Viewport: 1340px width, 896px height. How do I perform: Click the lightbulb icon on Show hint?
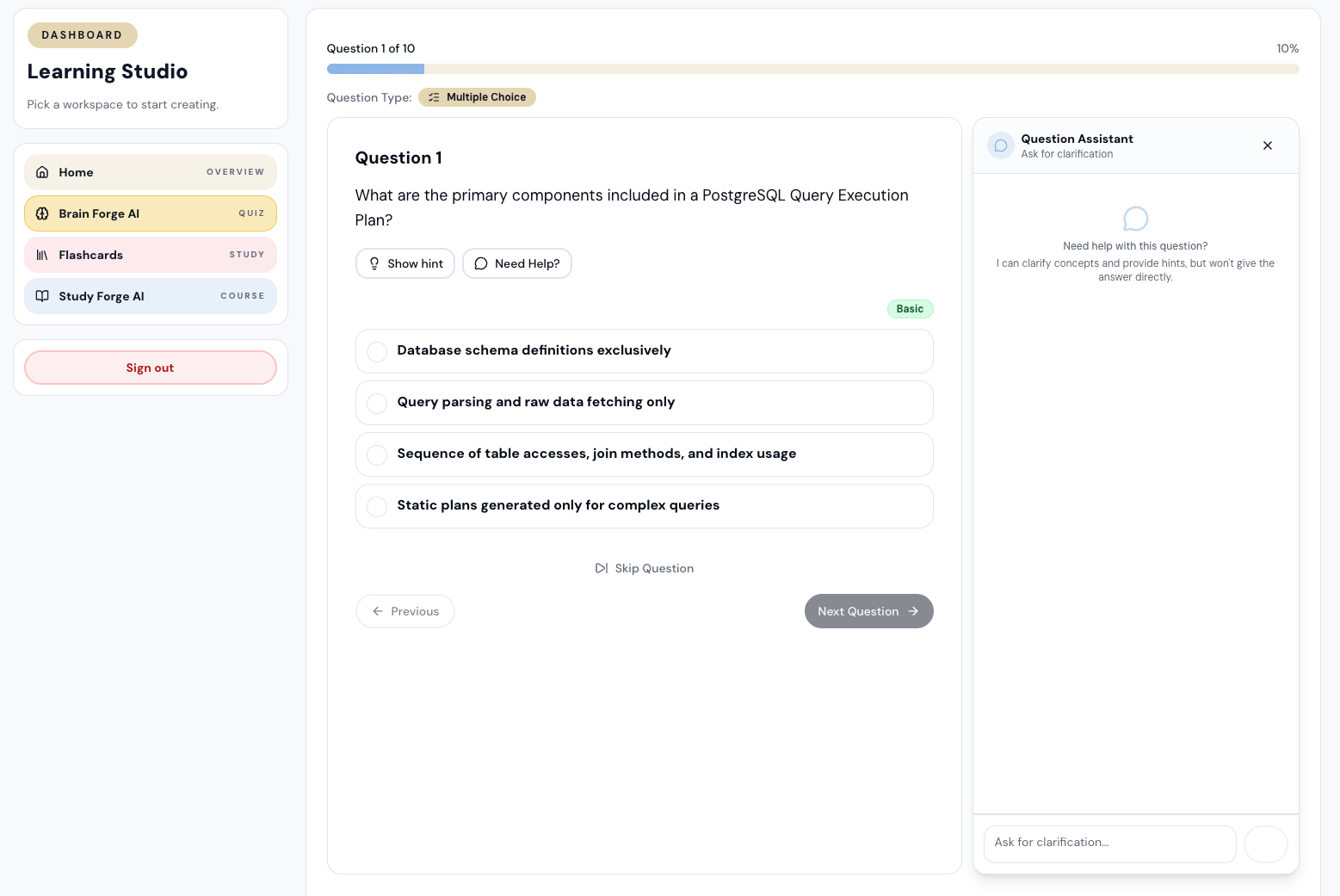pyautogui.click(x=374, y=263)
